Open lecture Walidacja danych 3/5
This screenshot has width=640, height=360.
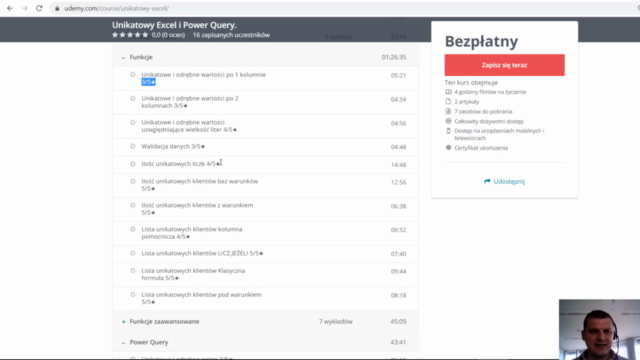coord(173,146)
